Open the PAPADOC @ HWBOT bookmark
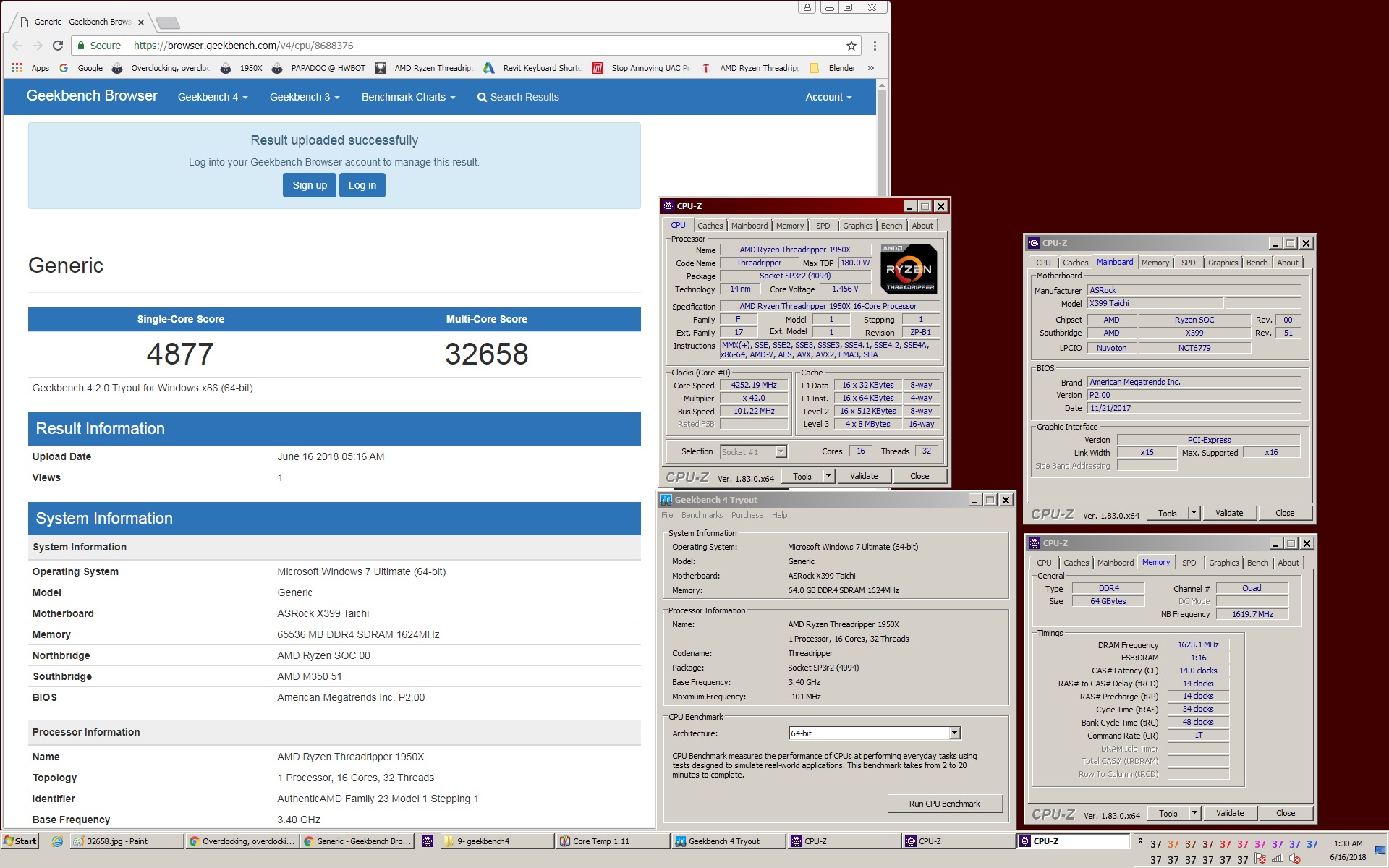Image resolution: width=1389 pixels, height=868 pixels. (319, 68)
